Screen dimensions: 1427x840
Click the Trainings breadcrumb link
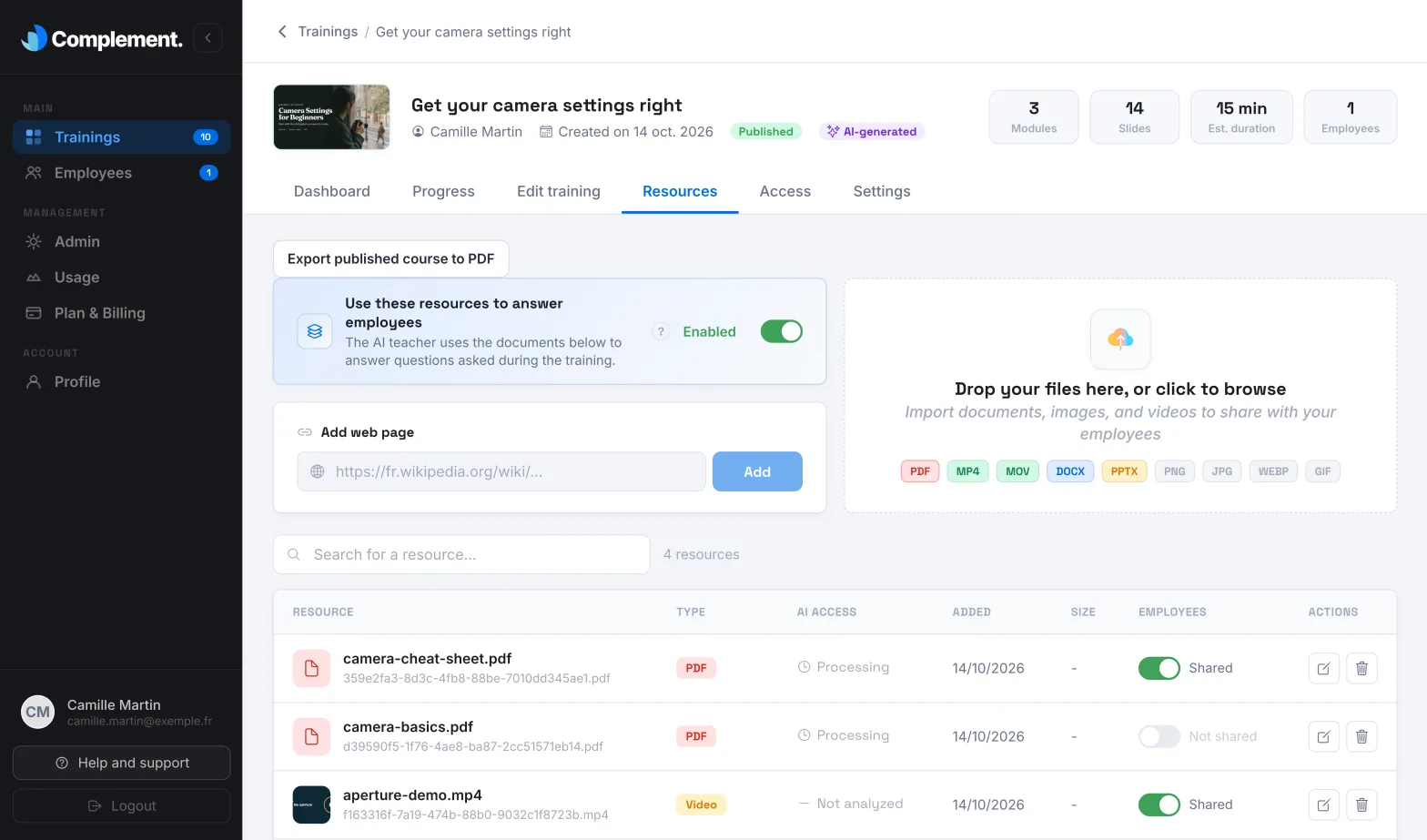point(328,32)
